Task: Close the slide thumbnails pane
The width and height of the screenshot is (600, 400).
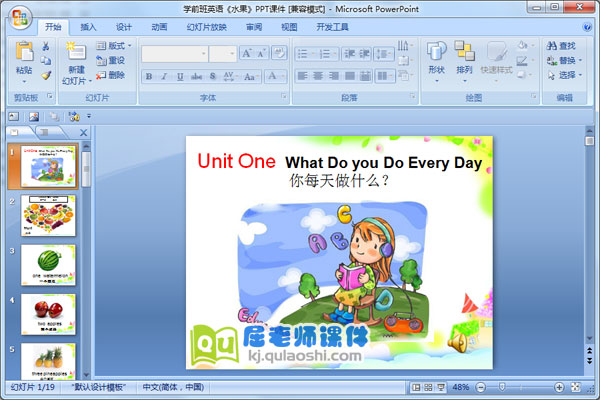Action: (x=83, y=133)
